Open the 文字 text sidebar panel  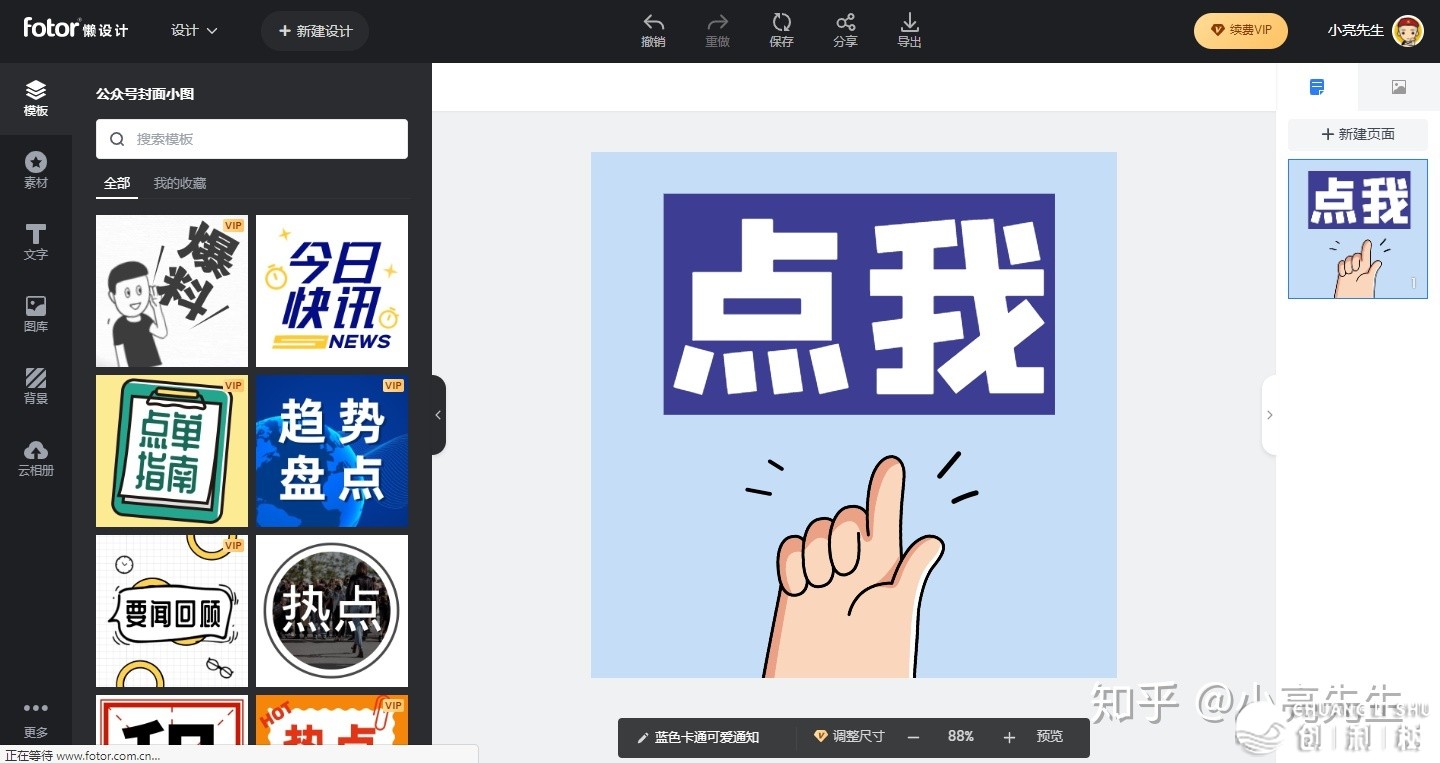coord(36,243)
